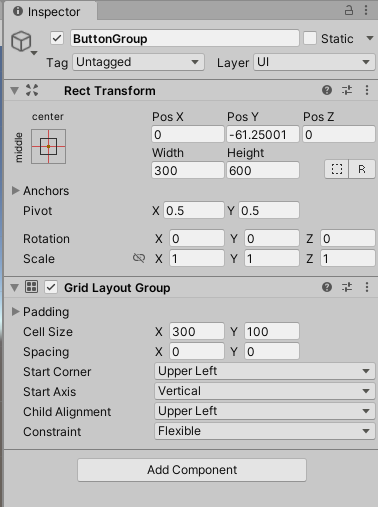Click the Scale label

coord(39,259)
